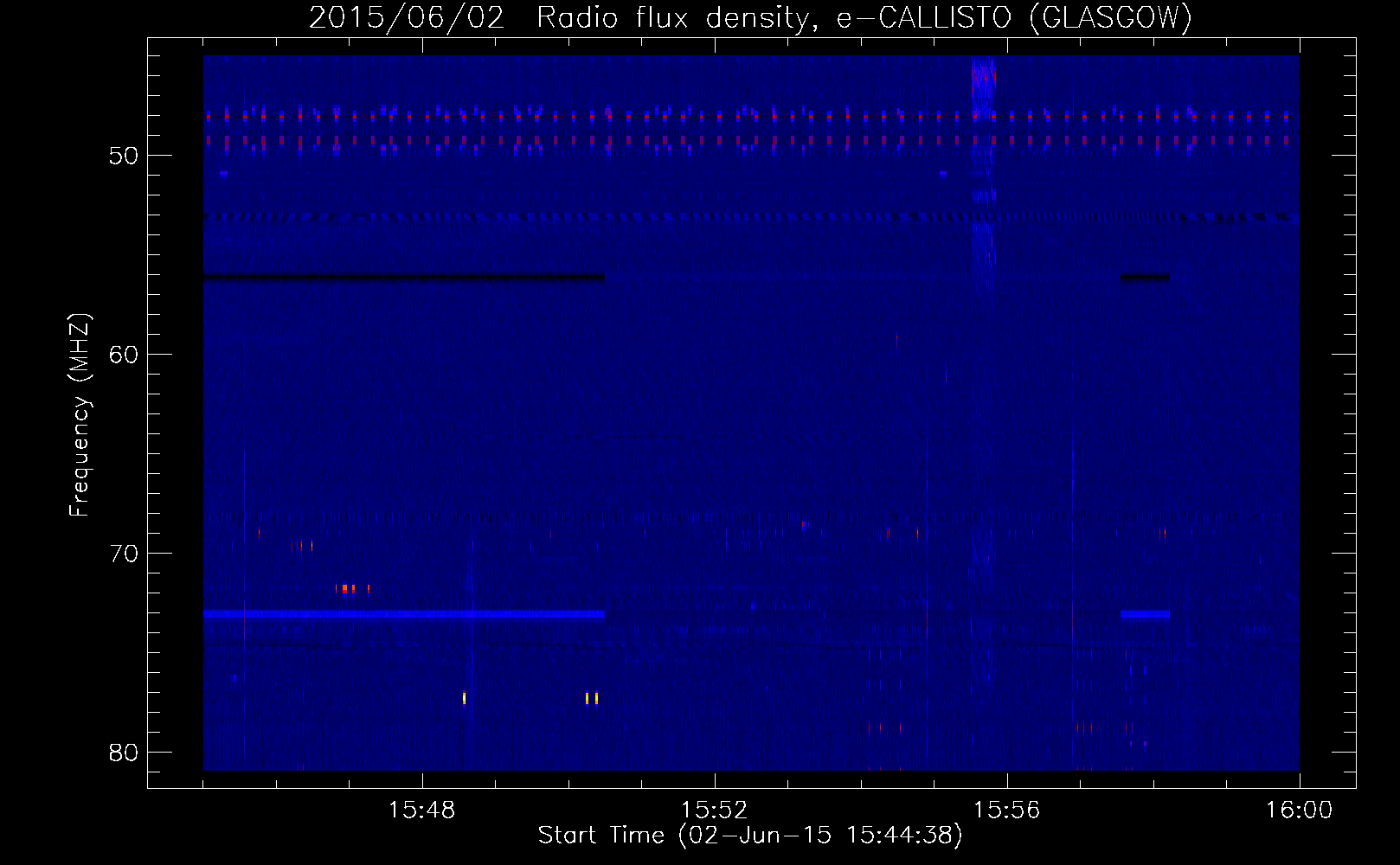The width and height of the screenshot is (1400, 865).
Task: Click the orange-red spots near 72 MHz
Action: (353, 589)
